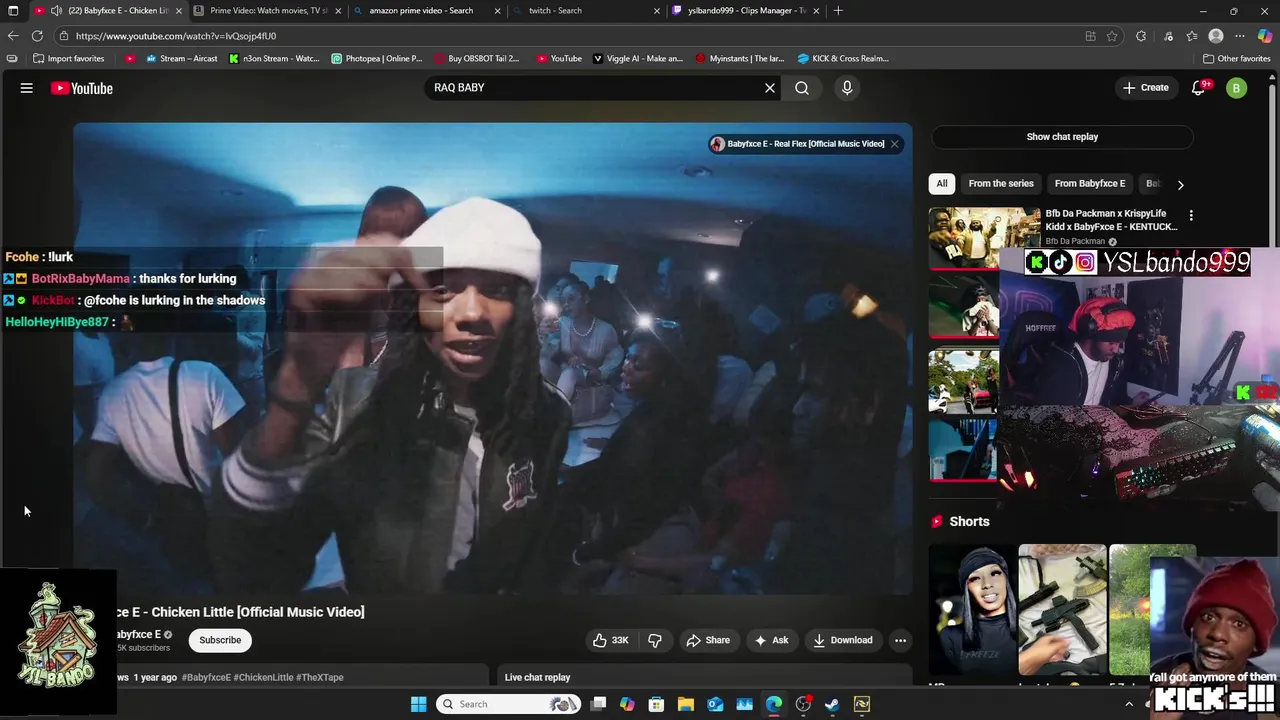Click the YouTube search field

click(x=595, y=88)
